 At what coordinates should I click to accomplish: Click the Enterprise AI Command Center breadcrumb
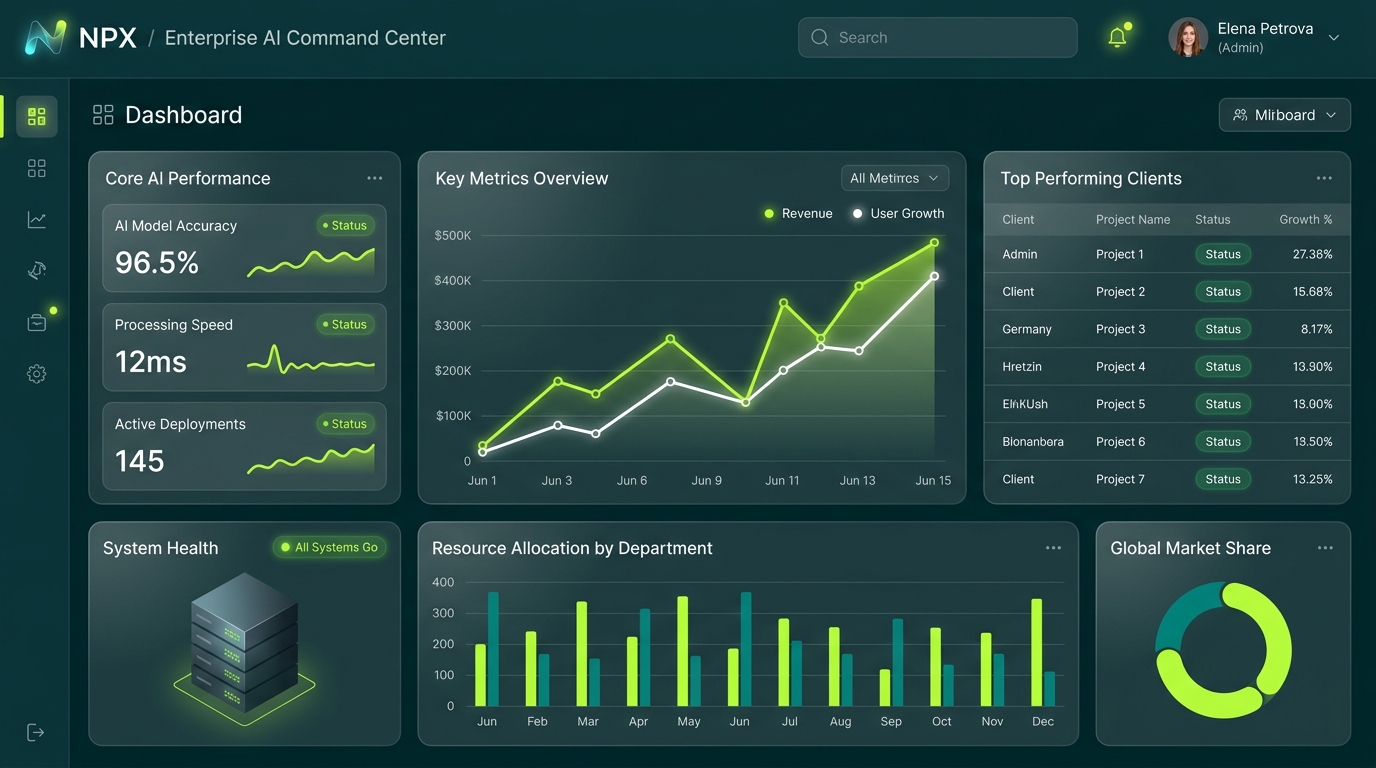click(x=305, y=38)
